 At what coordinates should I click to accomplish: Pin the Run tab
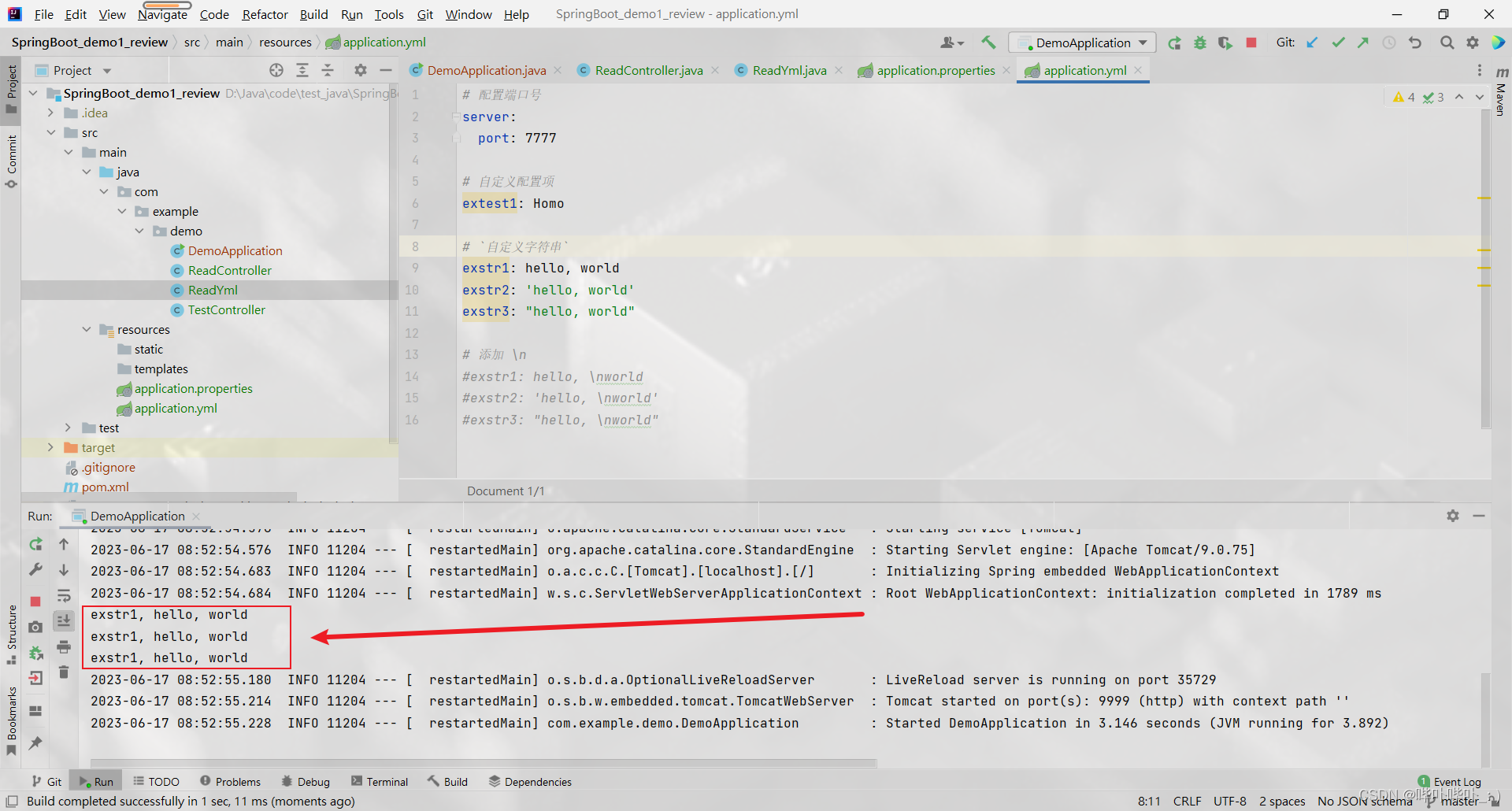(x=35, y=742)
